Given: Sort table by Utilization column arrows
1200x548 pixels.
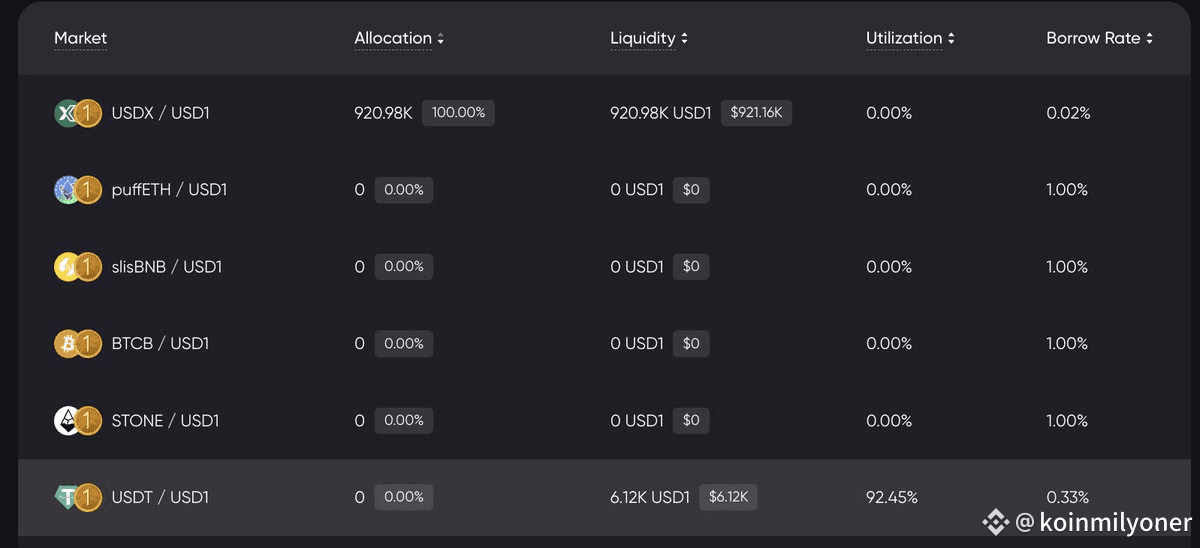Looking at the screenshot, I should 951,39.
